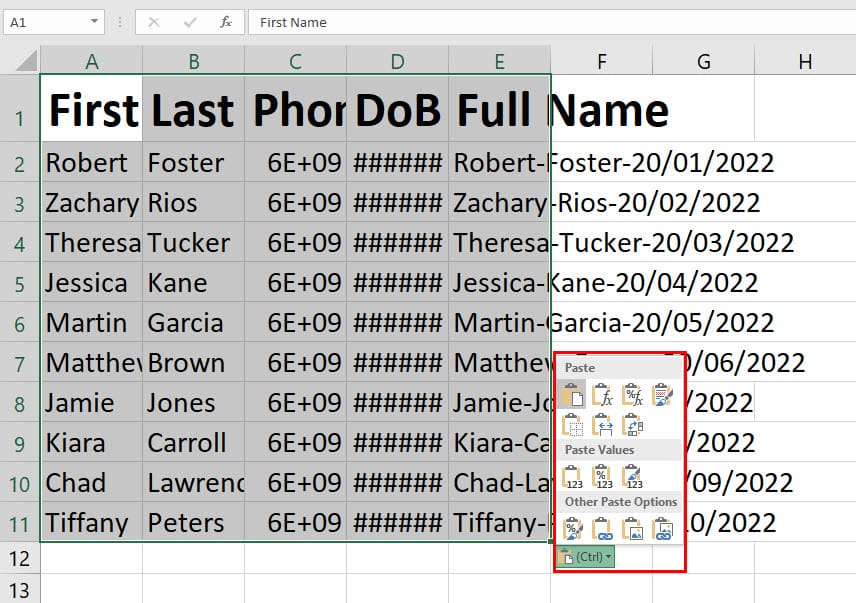Click the cell containing Chad in column A
This screenshot has height=603, width=856.
point(91,482)
